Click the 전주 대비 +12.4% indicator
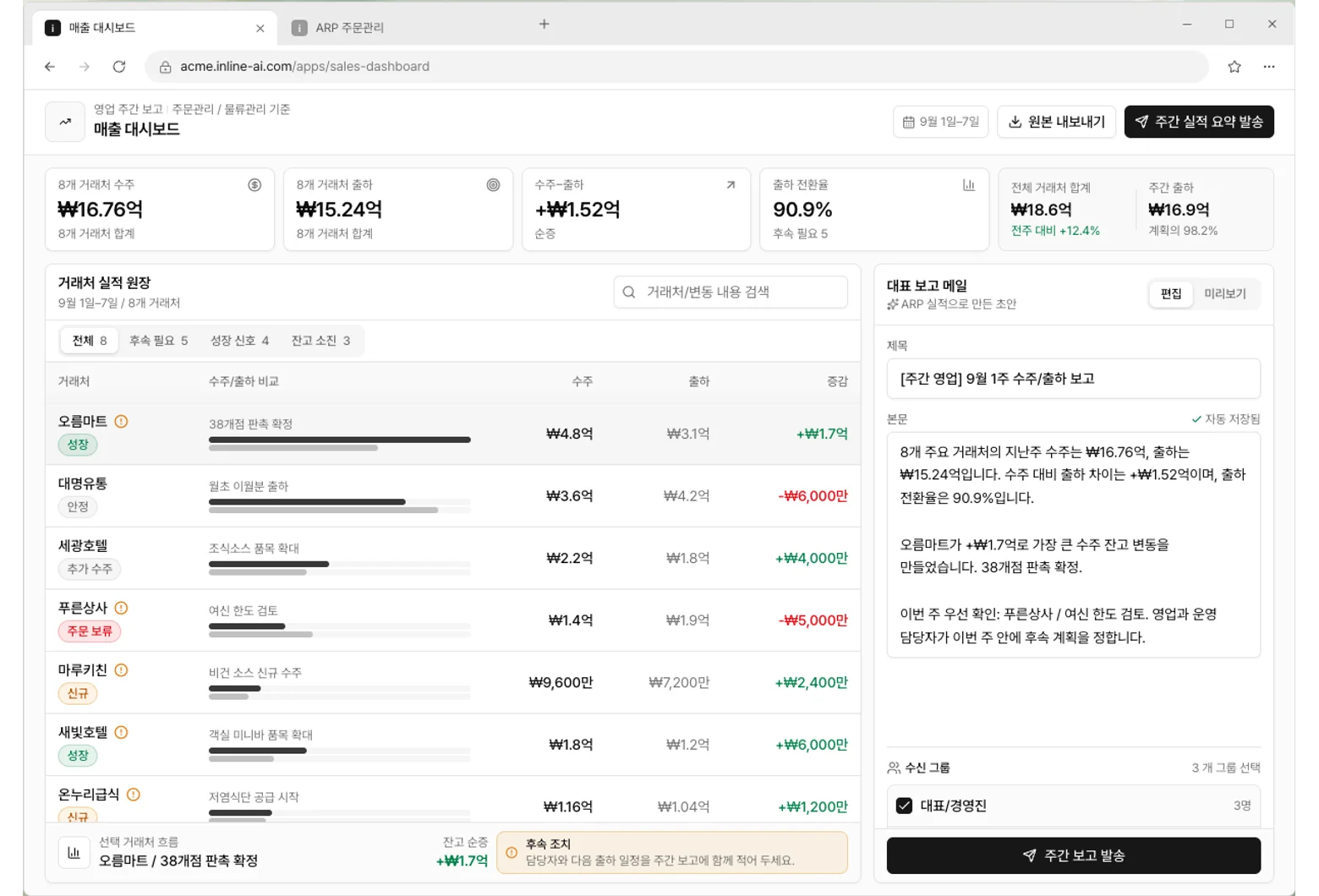1319x896 pixels. click(x=1055, y=231)
